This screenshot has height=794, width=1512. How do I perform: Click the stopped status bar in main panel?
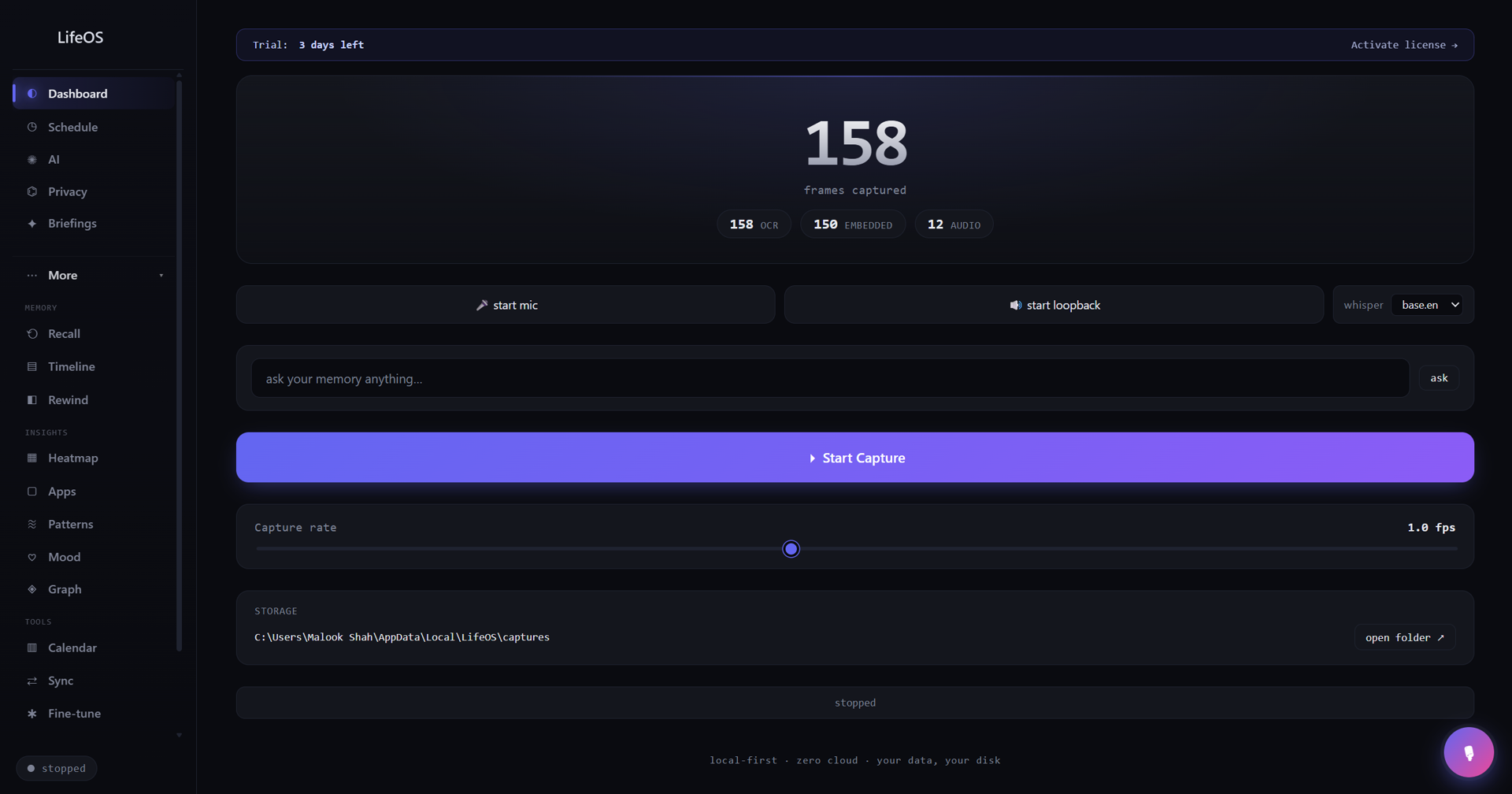855,703
